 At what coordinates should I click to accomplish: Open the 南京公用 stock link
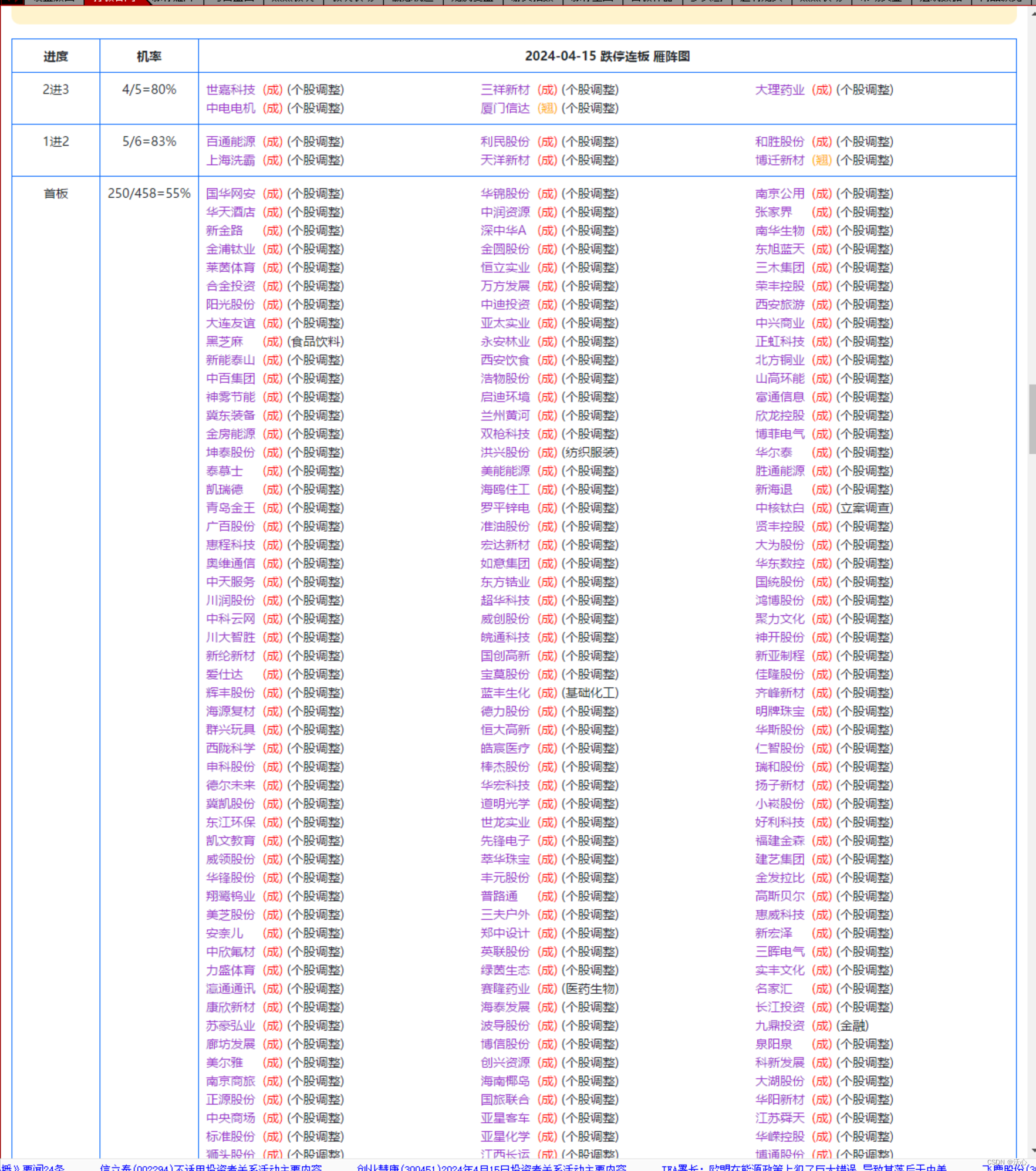coord(780,194)
